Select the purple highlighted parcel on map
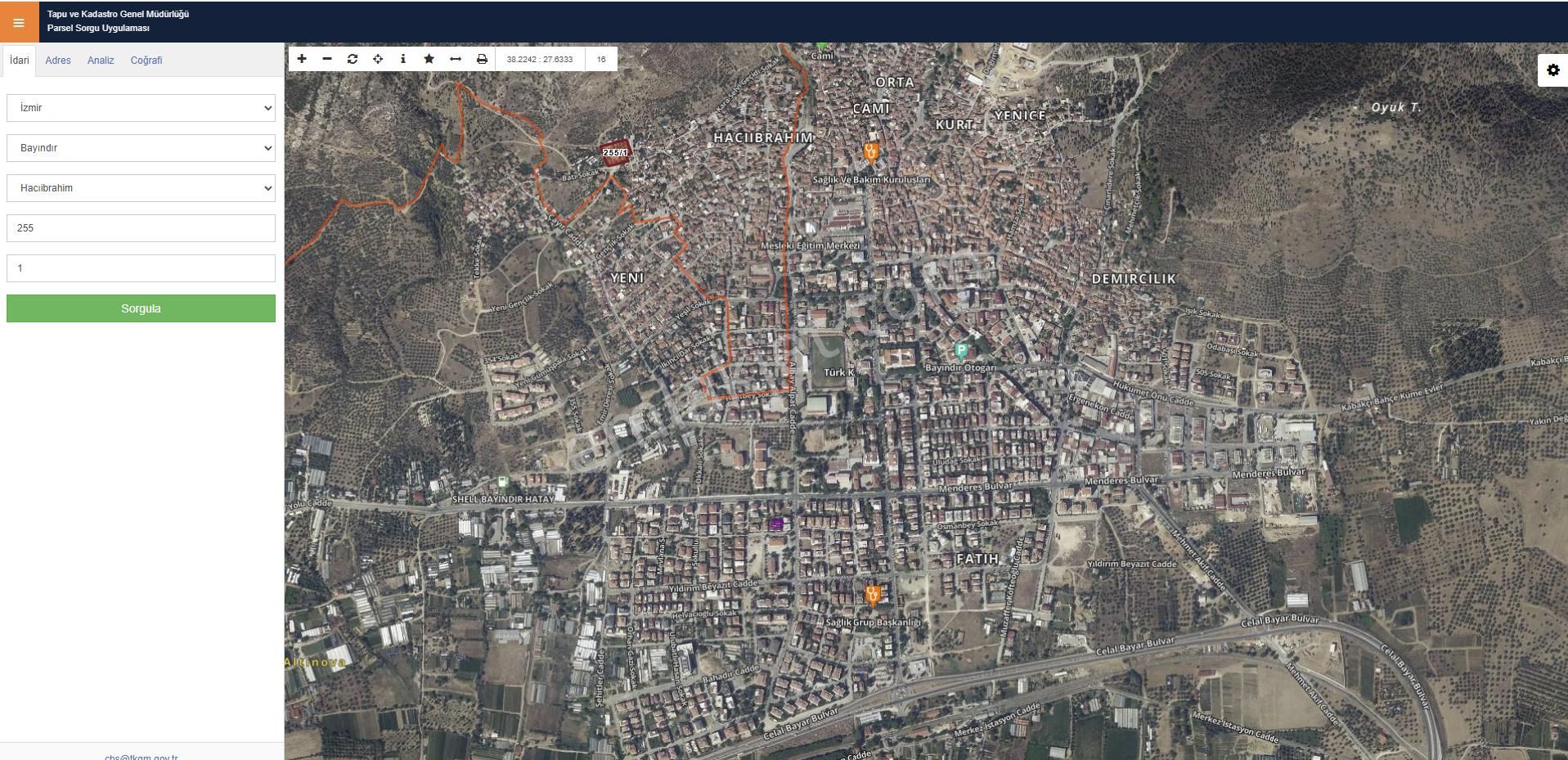 pos(776,524)
